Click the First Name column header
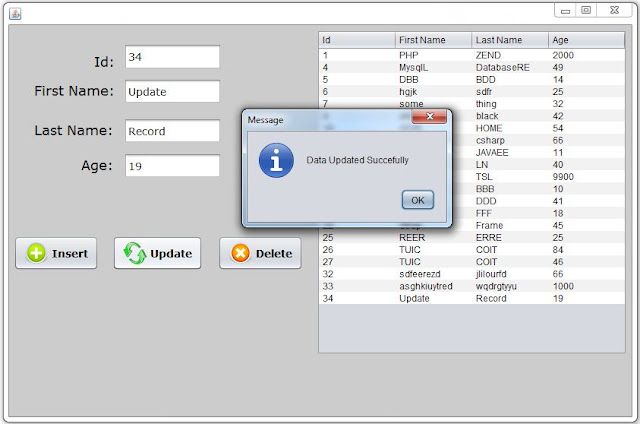640x424 pixels. (433, 40)
